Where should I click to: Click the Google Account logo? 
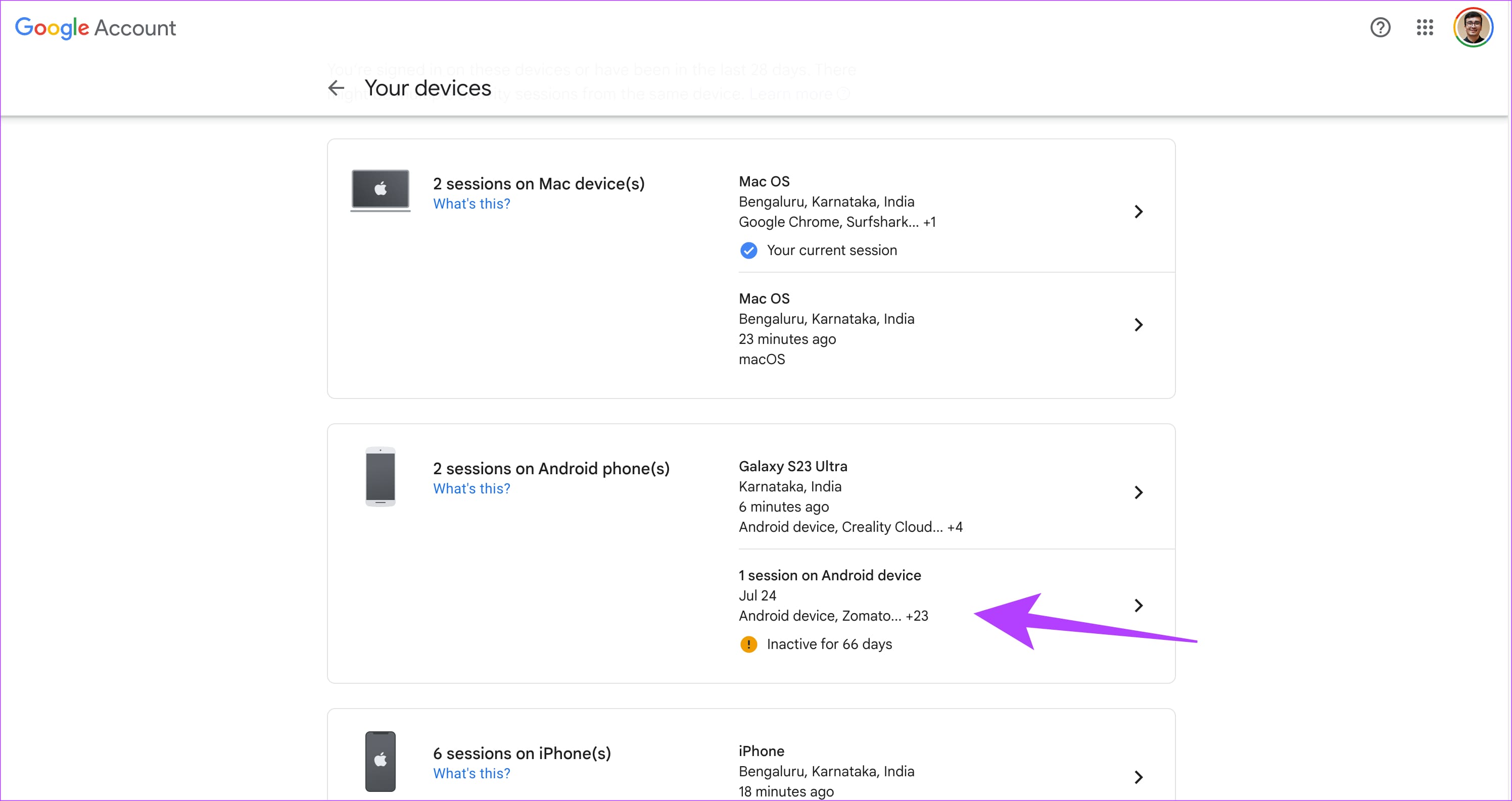tap(95, 28)
